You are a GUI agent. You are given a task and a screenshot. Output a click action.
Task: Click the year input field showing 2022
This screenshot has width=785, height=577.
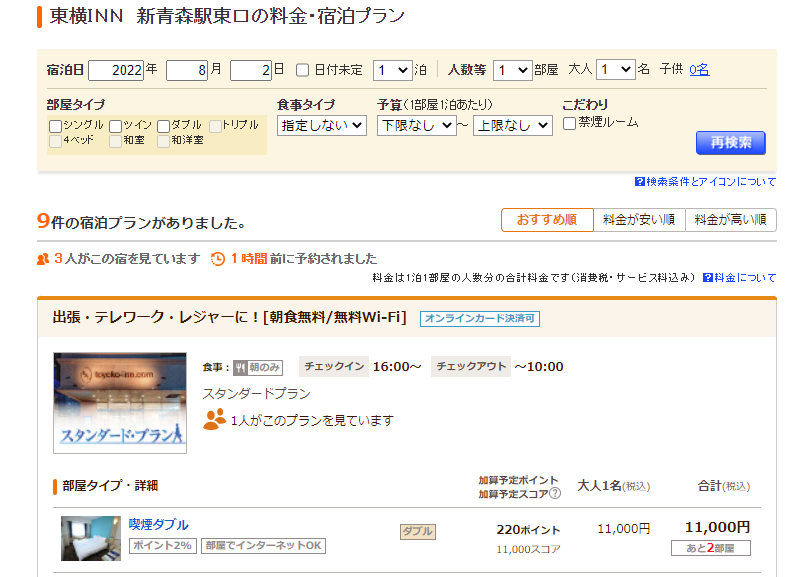116,70
